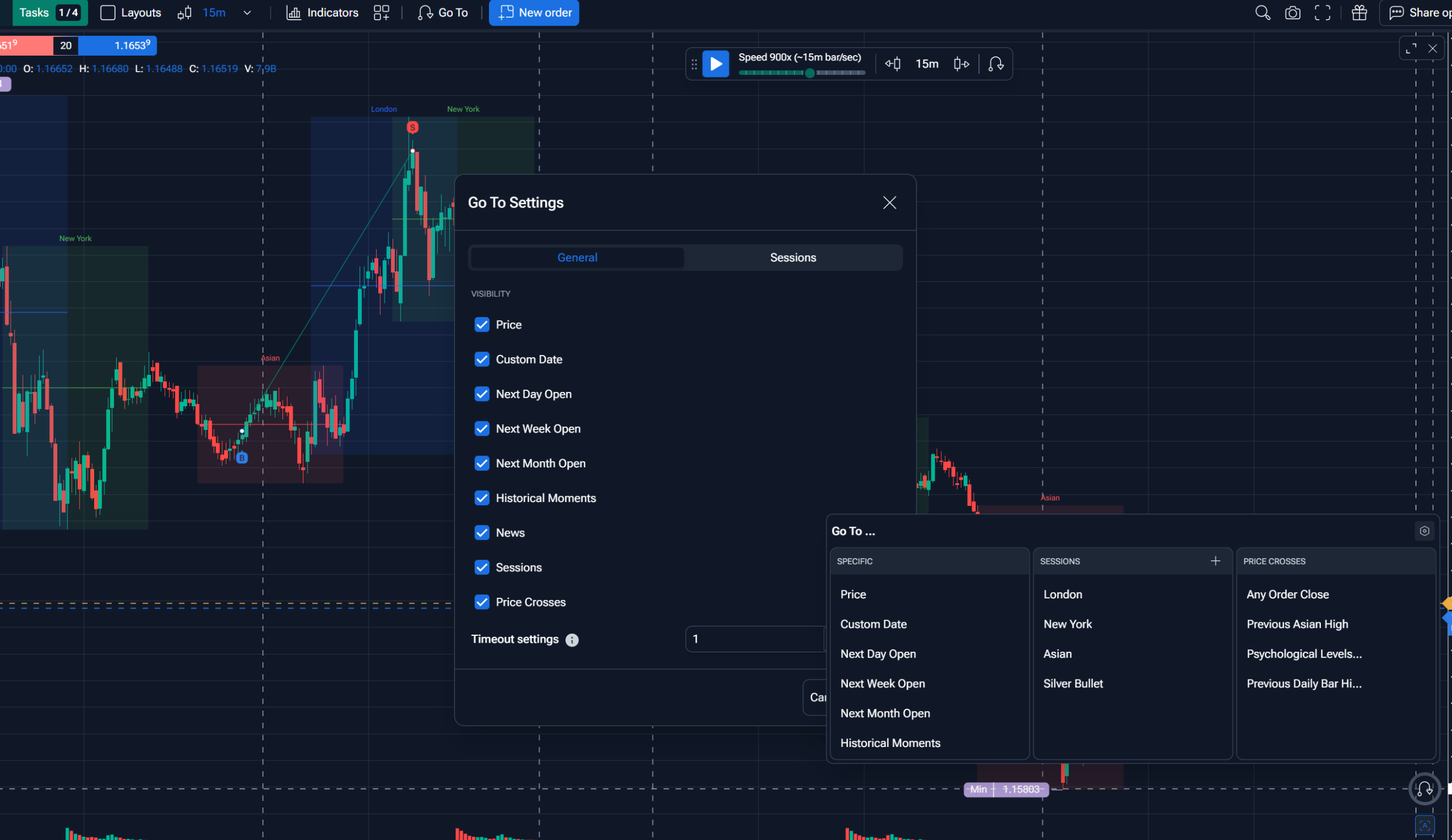Image resolution: width=1452 pixels, height=840 pixels.
Task: Expand the 15m timeframe dropdown arrow
Action: click(247, 12)
